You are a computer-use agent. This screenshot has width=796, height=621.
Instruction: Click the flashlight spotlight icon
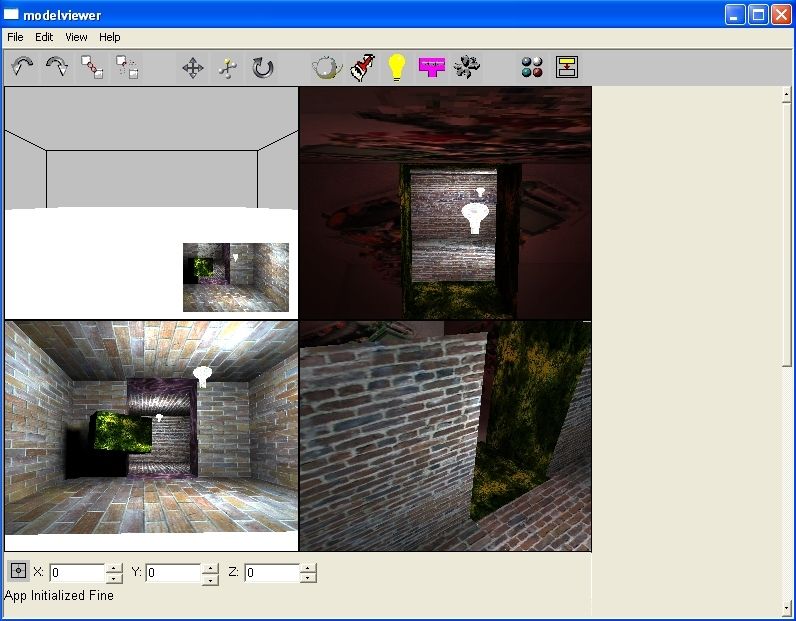[x=362, y=67]
